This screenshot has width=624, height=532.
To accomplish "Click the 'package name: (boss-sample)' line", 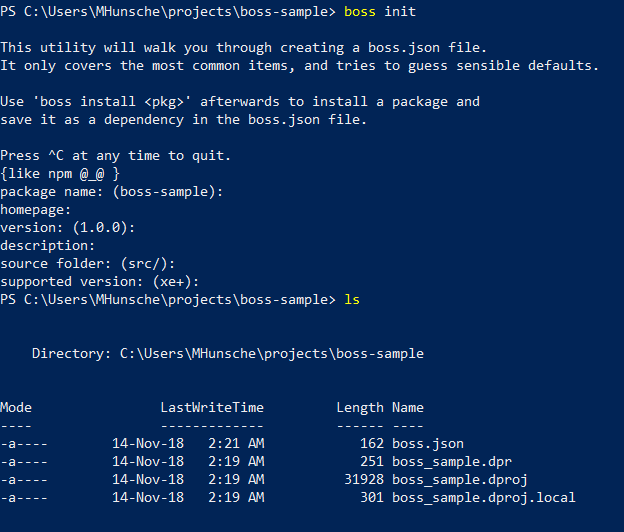I will pos(111,192).
